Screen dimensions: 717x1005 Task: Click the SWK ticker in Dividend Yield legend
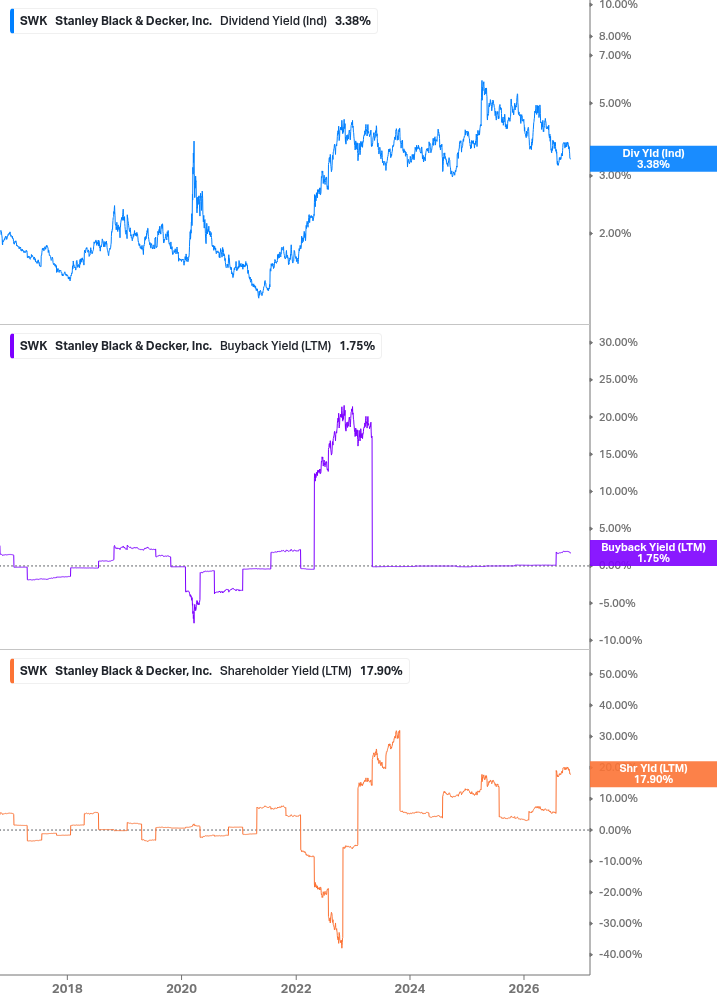tap(33, 21)
